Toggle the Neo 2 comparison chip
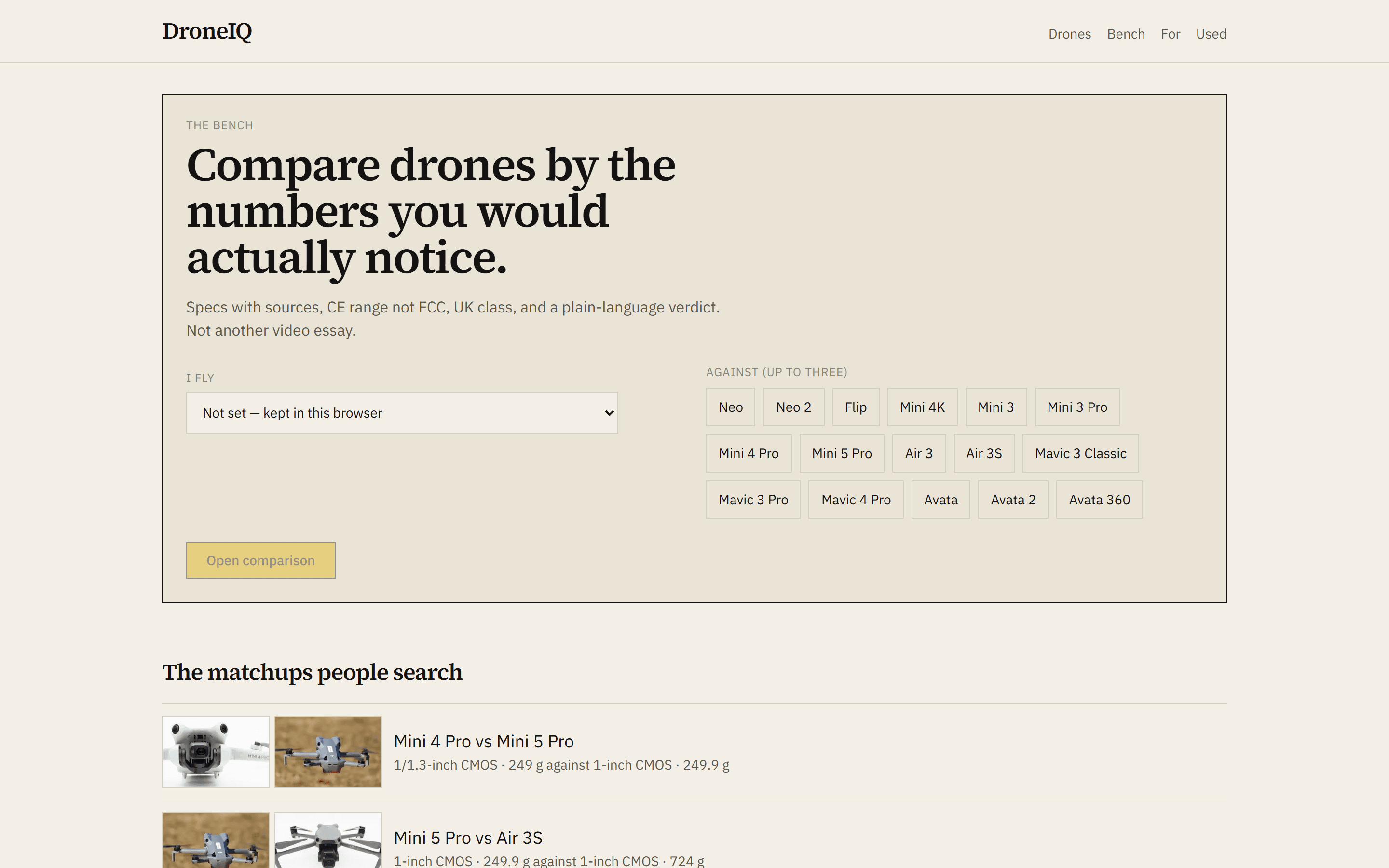Viewport: 1389px width, 868px height. [x=793, y=407]
